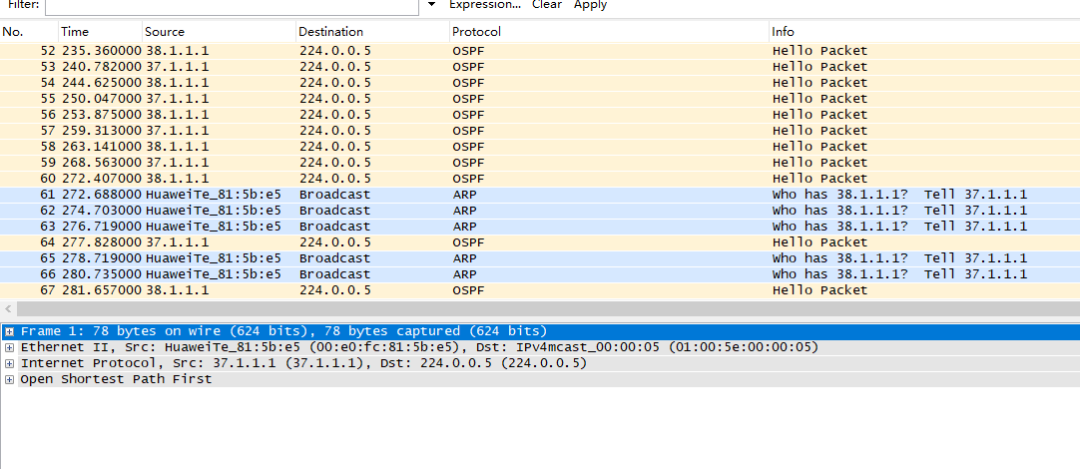Click the packet list horizontal scrollbar
Image resolution: width=1080 pixels, height=469 pixels.
click(548, 309)
